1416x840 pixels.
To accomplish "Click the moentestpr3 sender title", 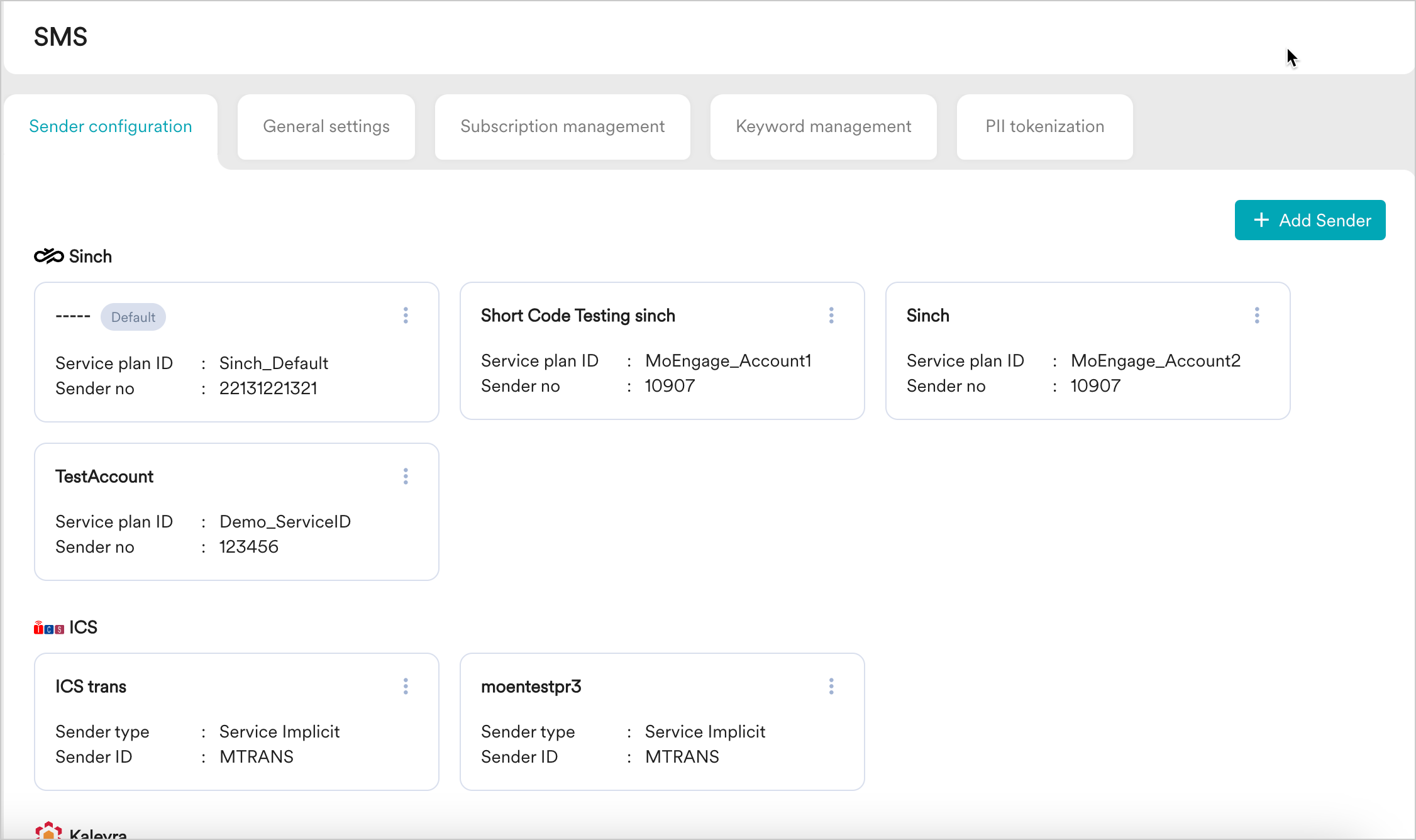I will (531, 687).
